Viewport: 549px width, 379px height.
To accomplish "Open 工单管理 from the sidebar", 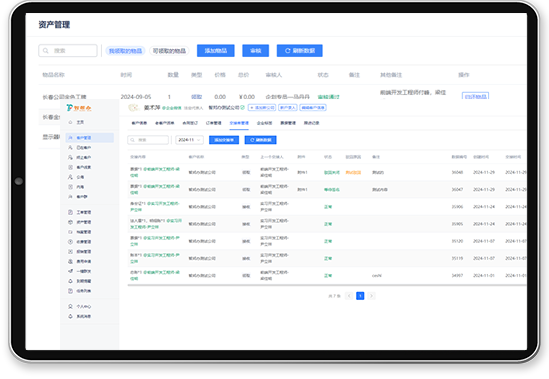I will (x=80, y=212).
